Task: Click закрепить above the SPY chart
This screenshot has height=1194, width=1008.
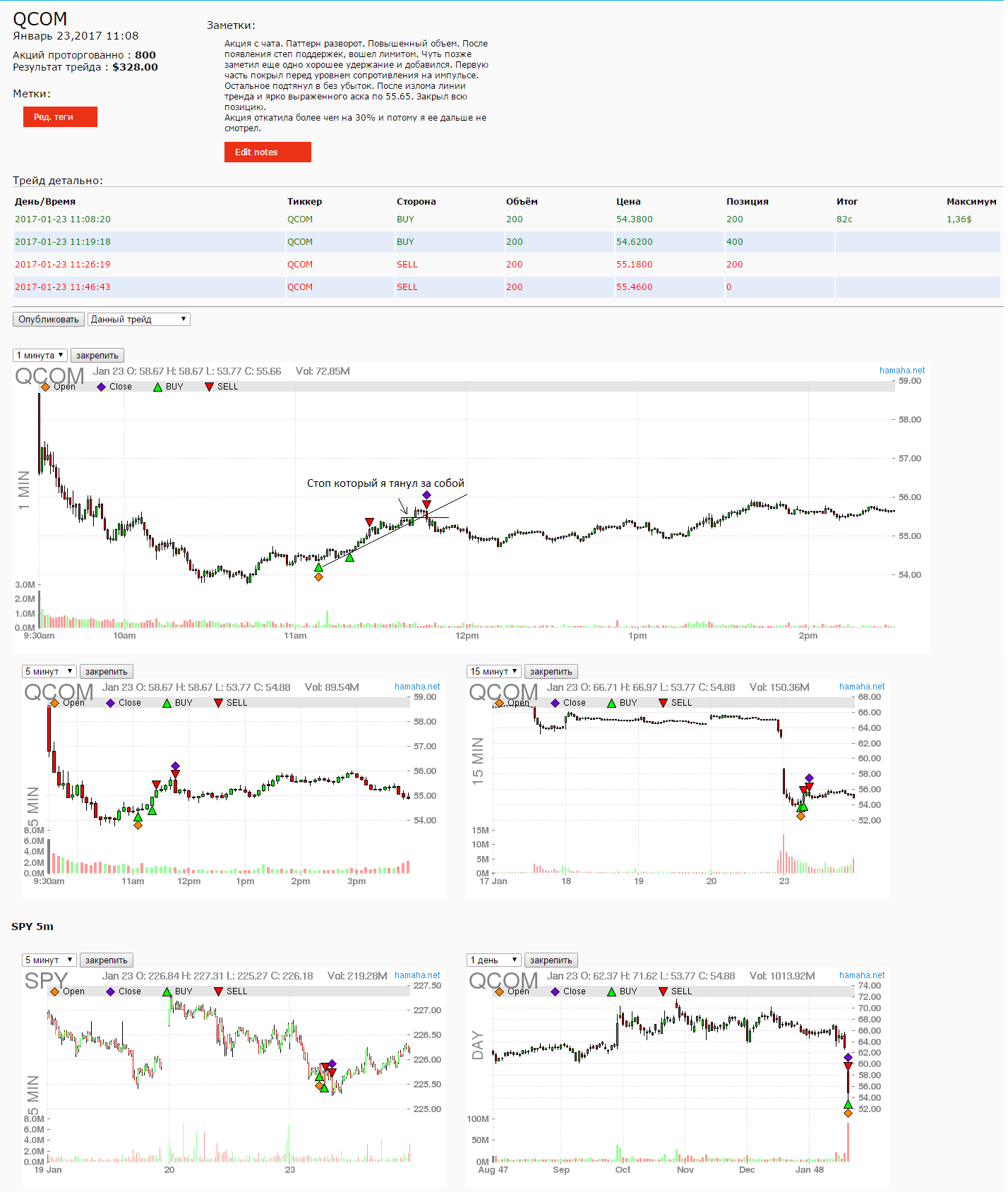Action: point(107,960)
